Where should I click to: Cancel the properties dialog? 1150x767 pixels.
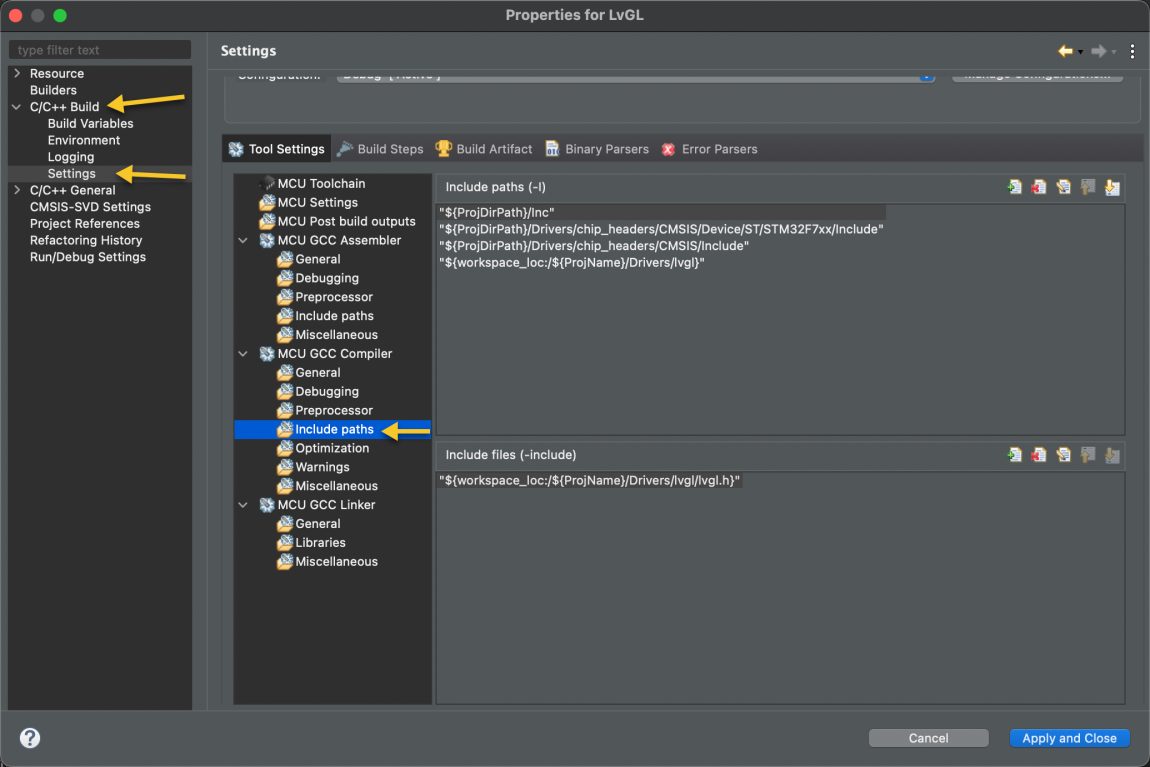(x=928, y=738)
